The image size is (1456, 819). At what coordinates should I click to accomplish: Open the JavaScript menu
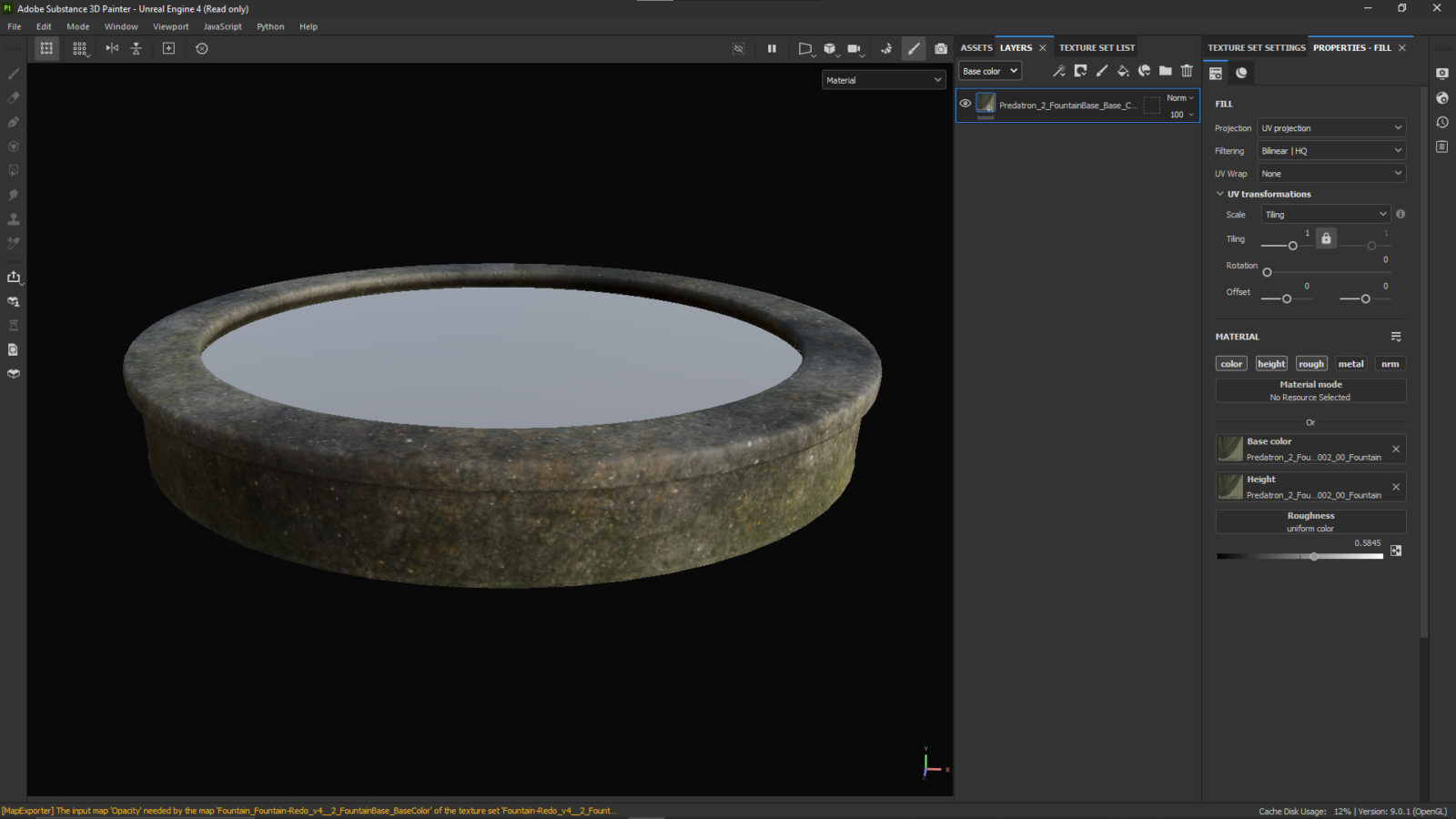click(222, 26)
